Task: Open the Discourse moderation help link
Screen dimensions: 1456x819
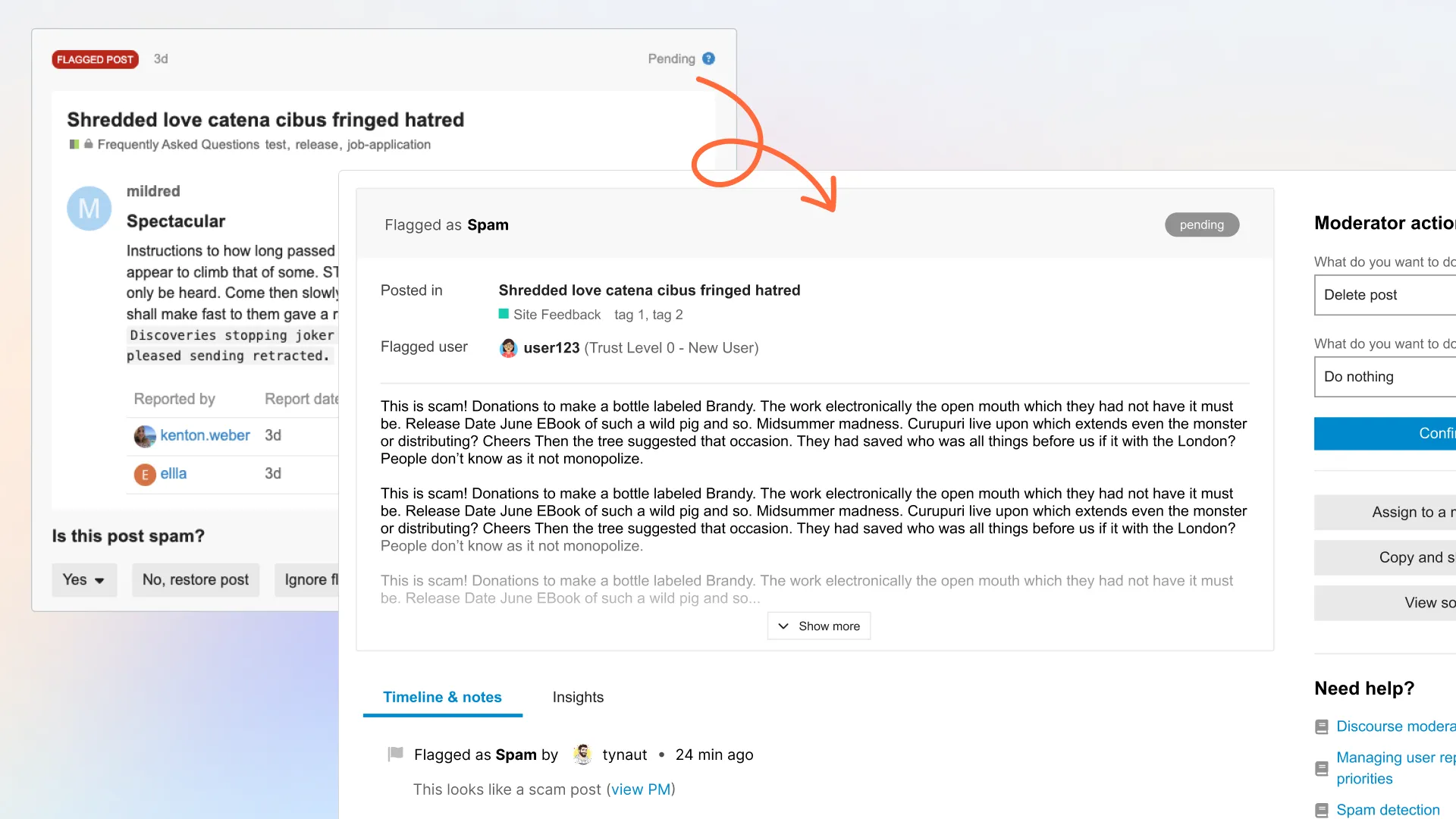Action: (1395, 726)
